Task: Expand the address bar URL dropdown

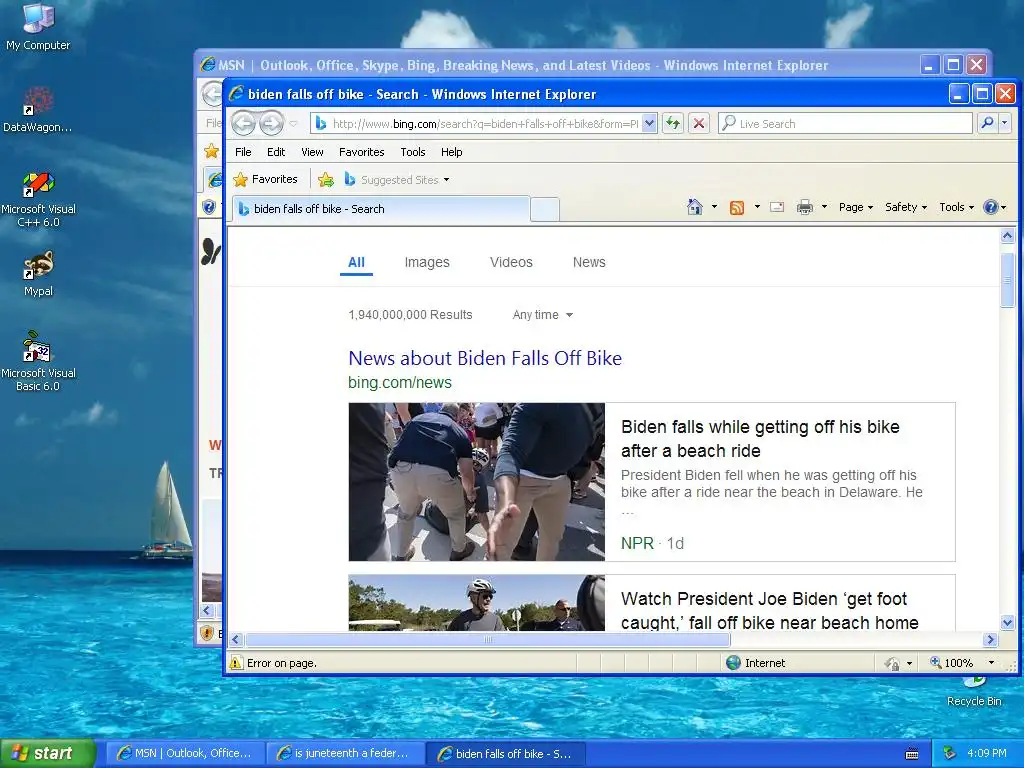Action: pyautogui.click(x=649, y=123)
